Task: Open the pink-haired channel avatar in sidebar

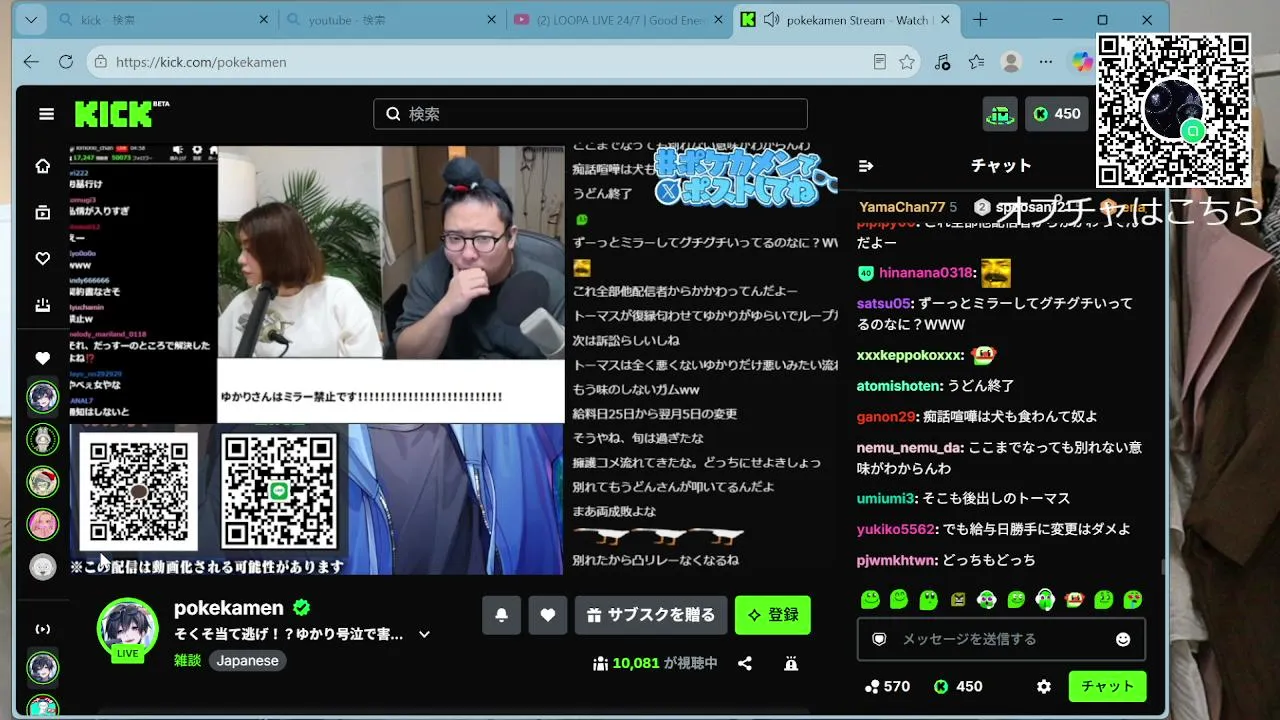Action: [x=43, y=524]
